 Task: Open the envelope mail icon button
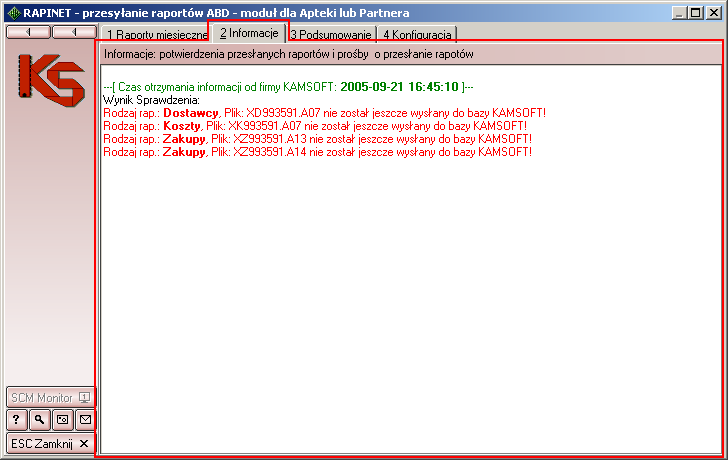(85, 420)
